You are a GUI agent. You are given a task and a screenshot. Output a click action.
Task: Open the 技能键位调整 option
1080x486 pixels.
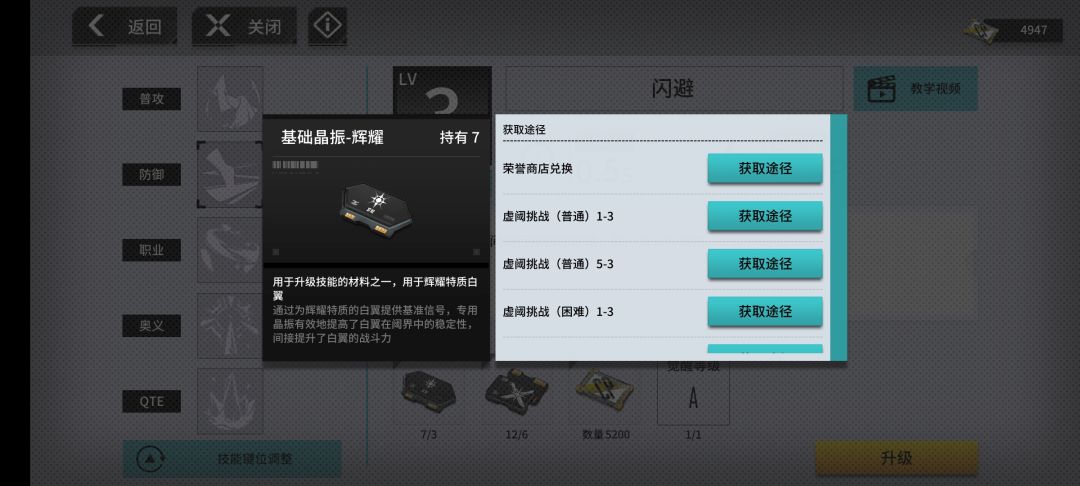(232, 458)
